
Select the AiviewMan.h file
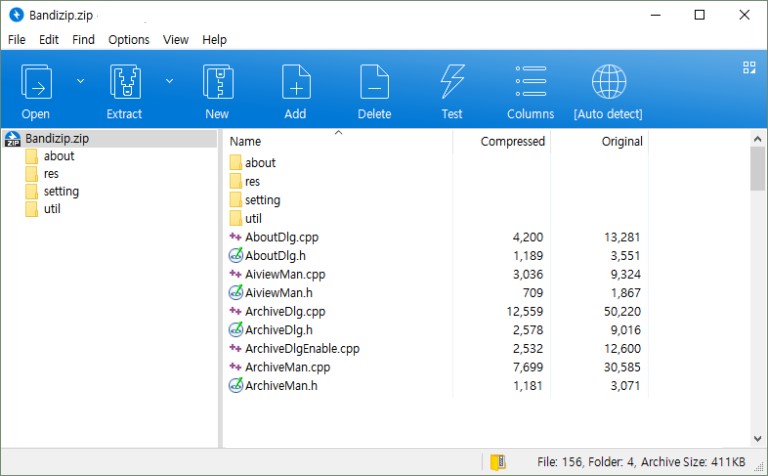(x=279, y=293)
